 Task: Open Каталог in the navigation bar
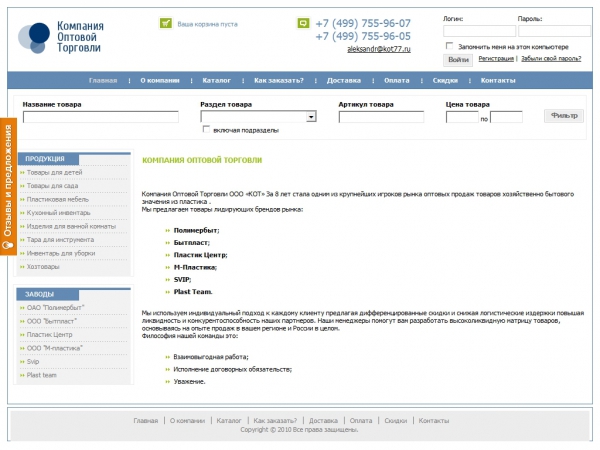point(217,80)
